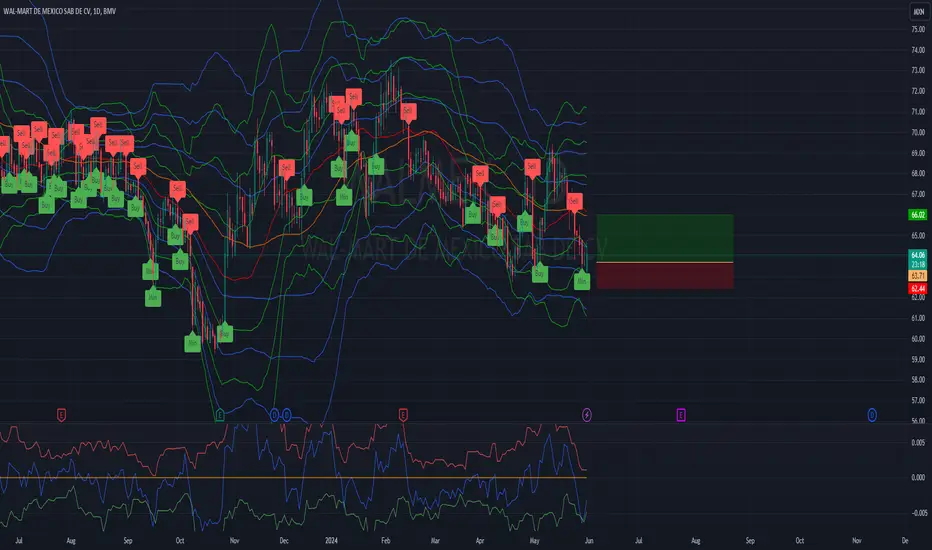The image size is (932, 550).
Task: Click the Sell signal at the February peak
Action: (408, 111)
